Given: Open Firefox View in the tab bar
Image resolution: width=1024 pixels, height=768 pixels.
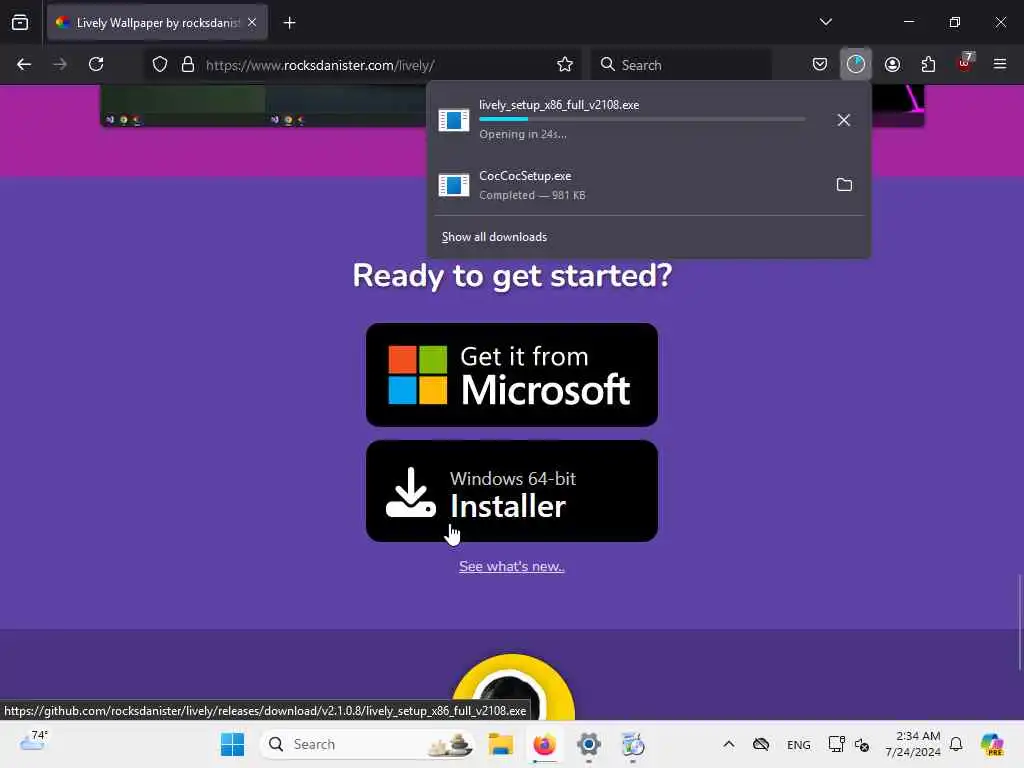Looking at the screenshot, I should tap(20, 23).
